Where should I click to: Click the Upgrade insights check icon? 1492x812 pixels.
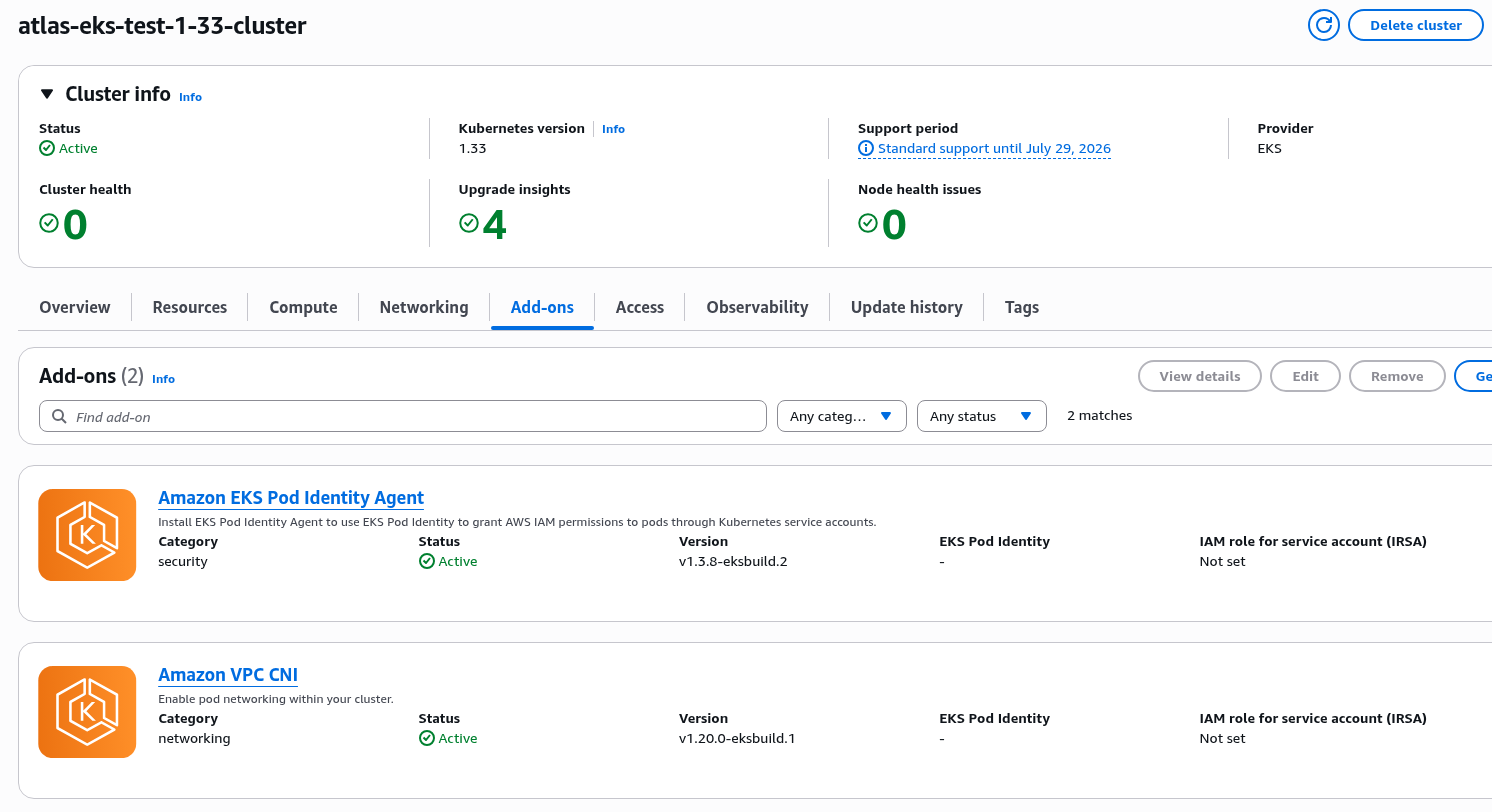[x=468, y=223]
